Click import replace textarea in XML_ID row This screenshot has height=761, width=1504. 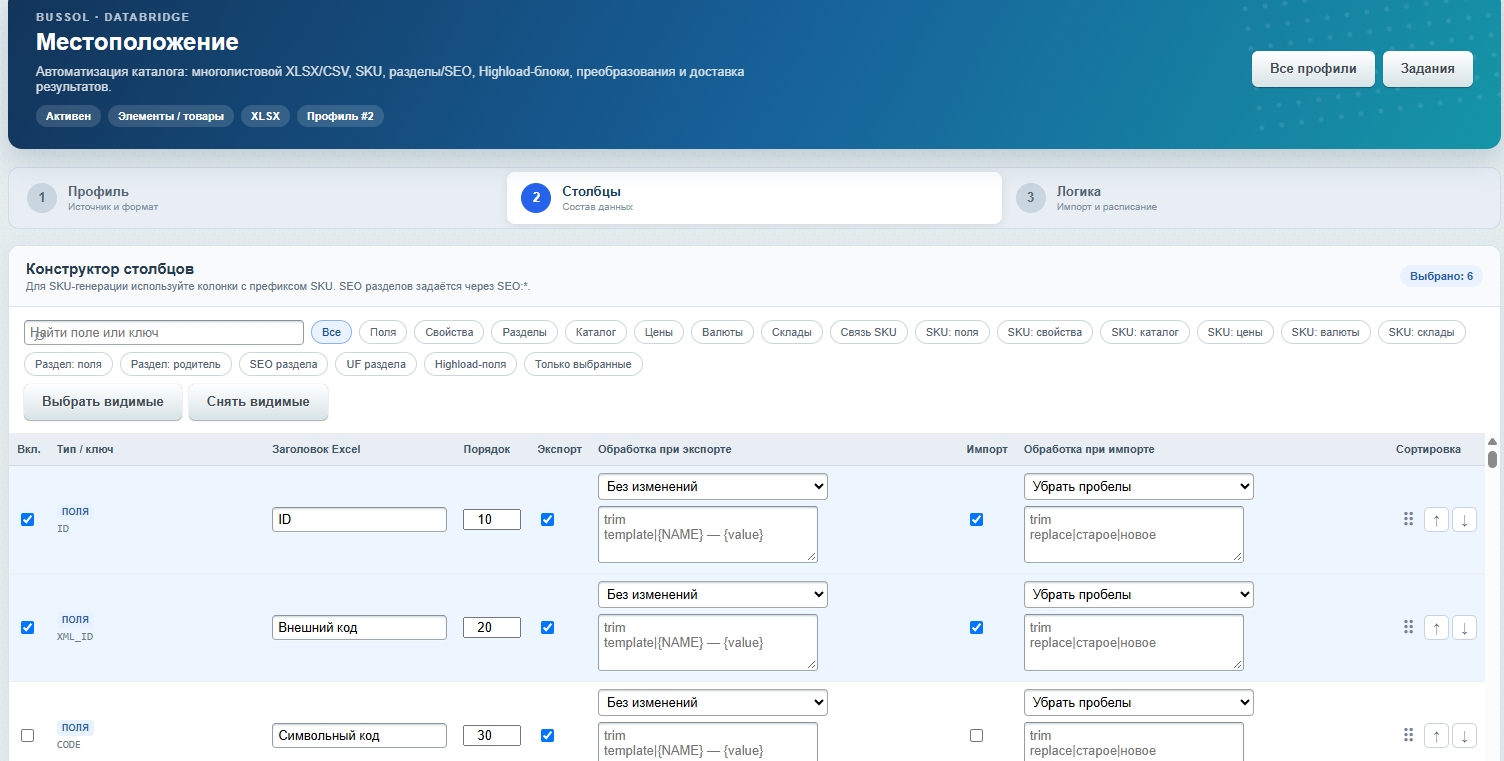[x=1134, y=642]
